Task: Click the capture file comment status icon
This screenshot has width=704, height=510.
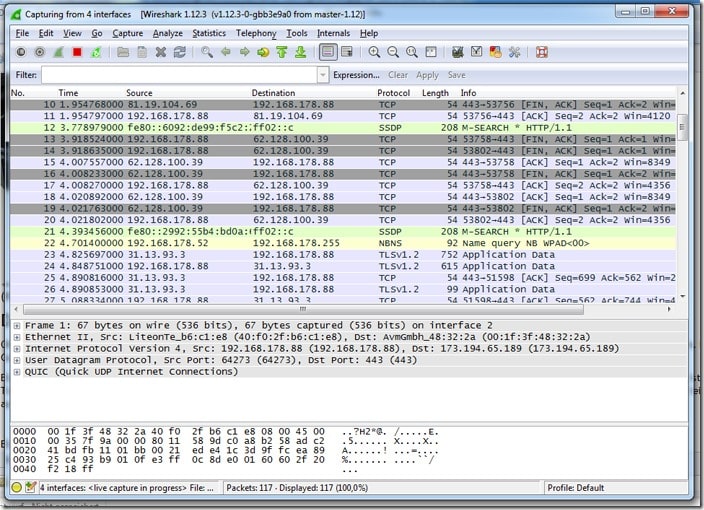Action: click(x=30, y=487)
